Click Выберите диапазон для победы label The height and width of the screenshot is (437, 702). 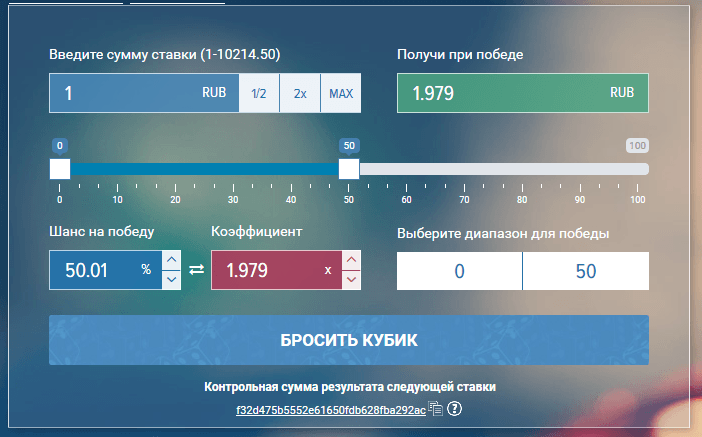coord(503,233)
